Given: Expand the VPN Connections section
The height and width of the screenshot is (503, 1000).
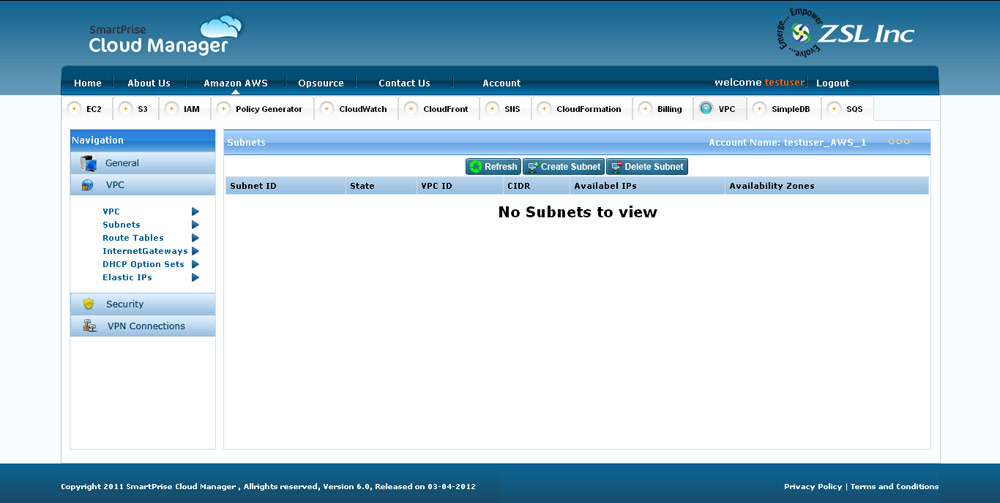Looking at the screenshot, I should [143, 326].
